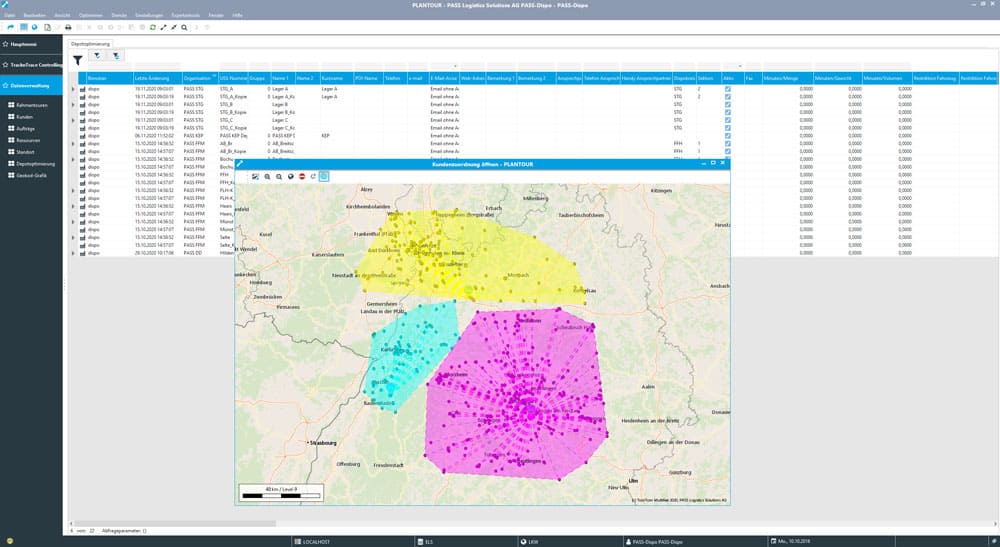Screen dimensions: 1000x547
Task: Toggle Aktiv checkbox for STG_A_Kopie row
Action: coord(728,97)
